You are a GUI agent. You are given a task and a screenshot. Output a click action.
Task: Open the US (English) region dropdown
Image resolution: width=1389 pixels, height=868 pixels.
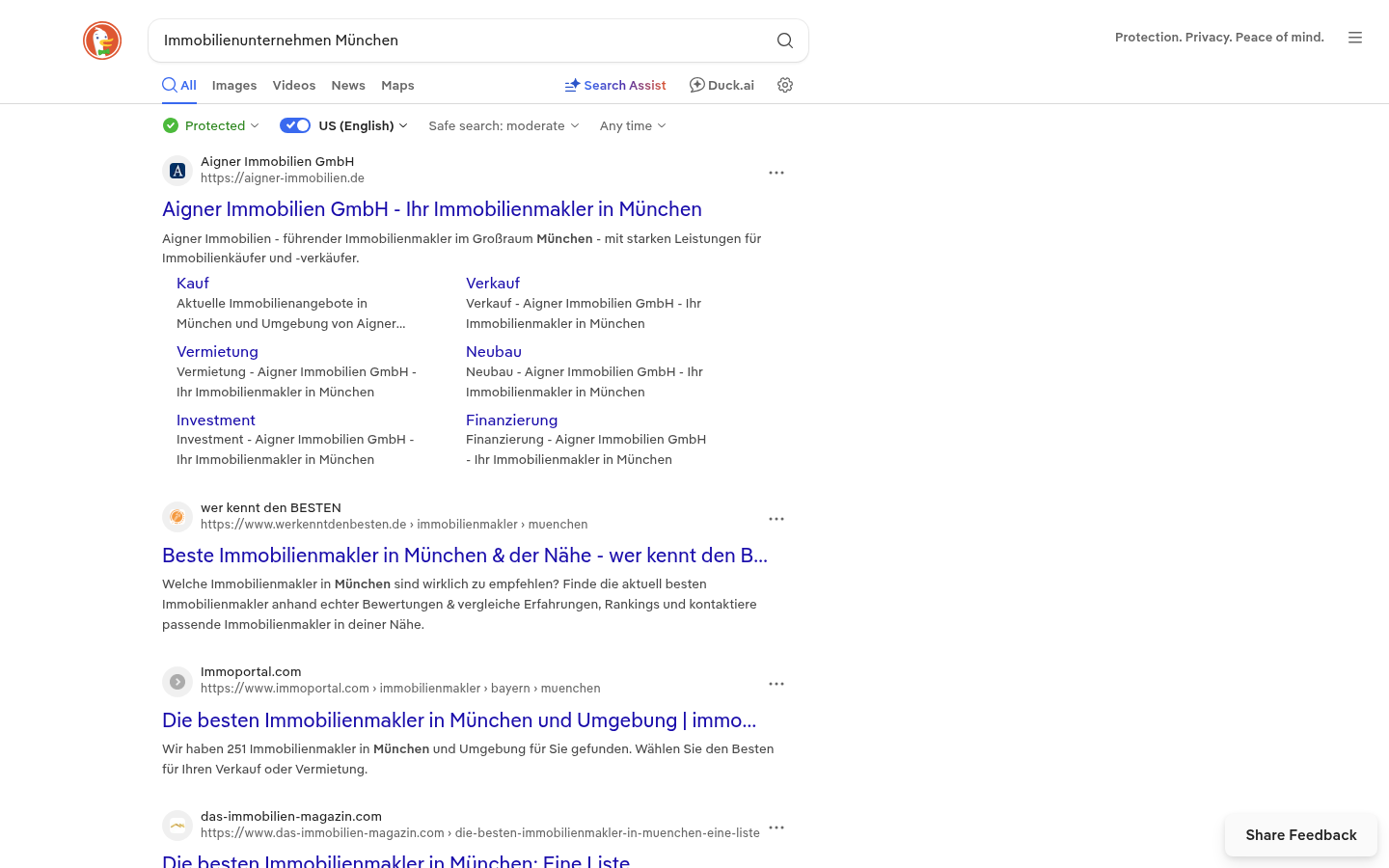(x=364, y=125)
